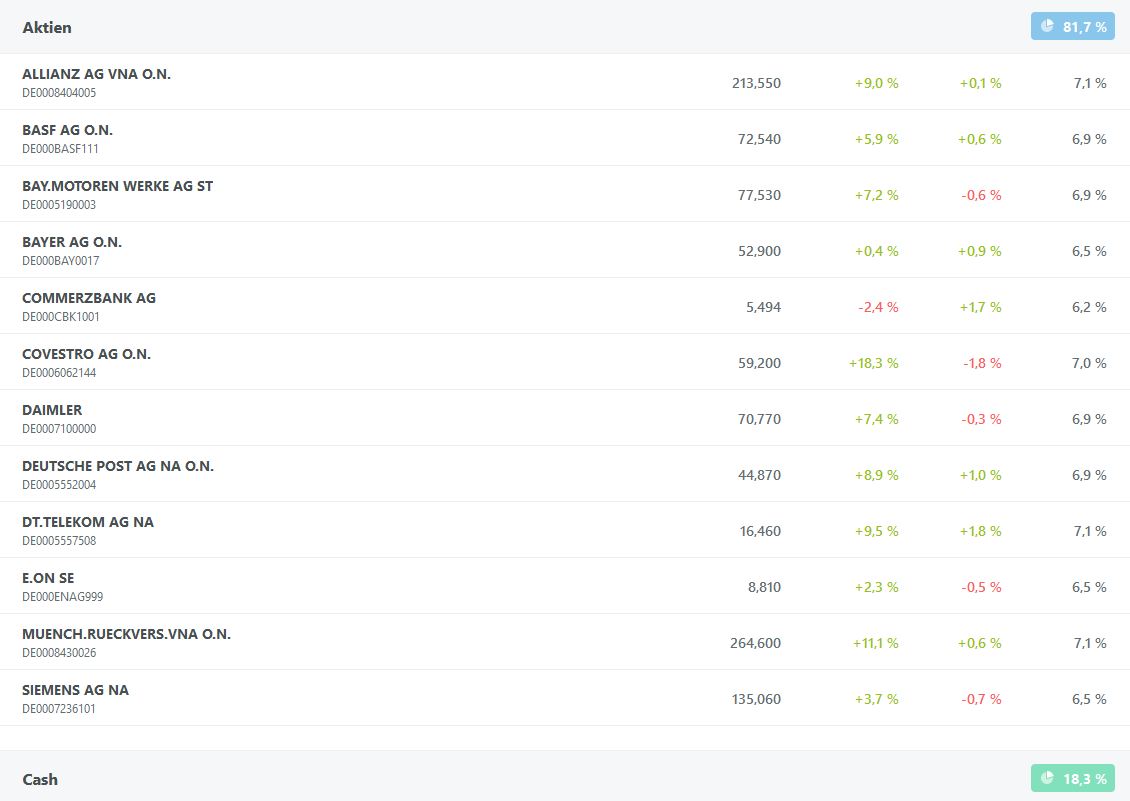Open the ALLIANZ AG VNA O.N. stock

(96, 74)
